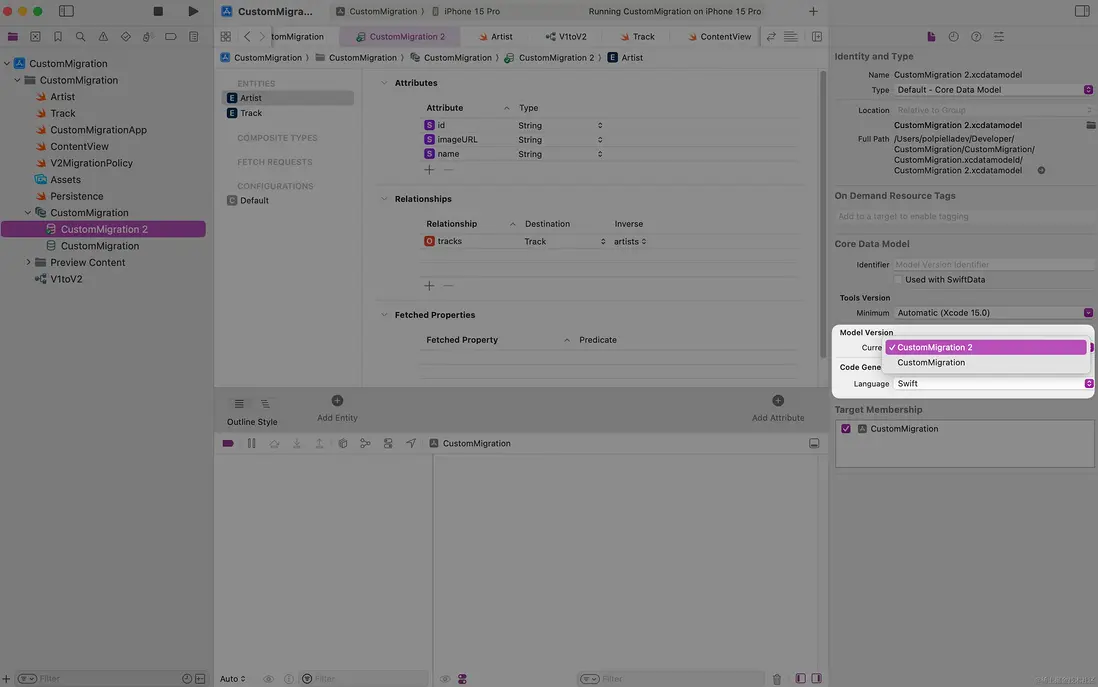Screen dimensions: 1098x687
Task: Open Persistence file in navigator
Action: (x=76, y=196)
